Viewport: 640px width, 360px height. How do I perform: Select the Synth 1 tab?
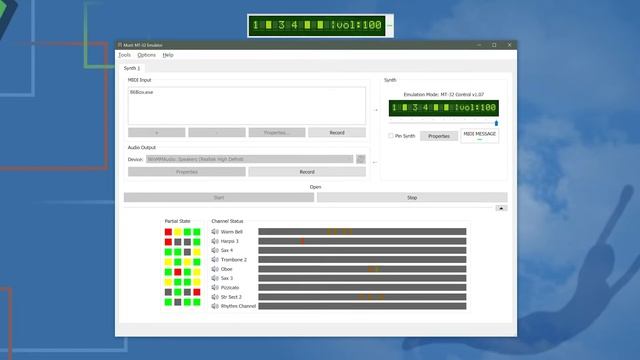132,68
